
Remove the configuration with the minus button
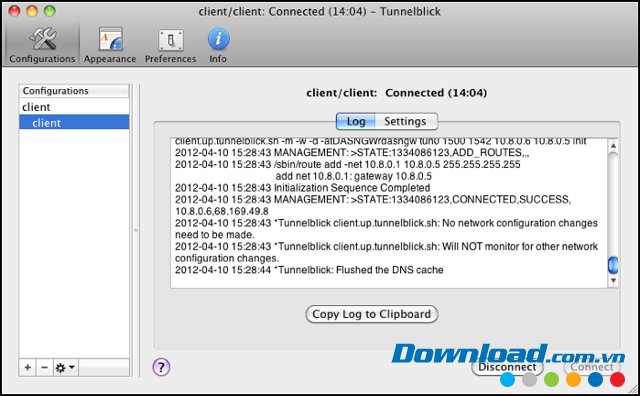click(44, 367)
